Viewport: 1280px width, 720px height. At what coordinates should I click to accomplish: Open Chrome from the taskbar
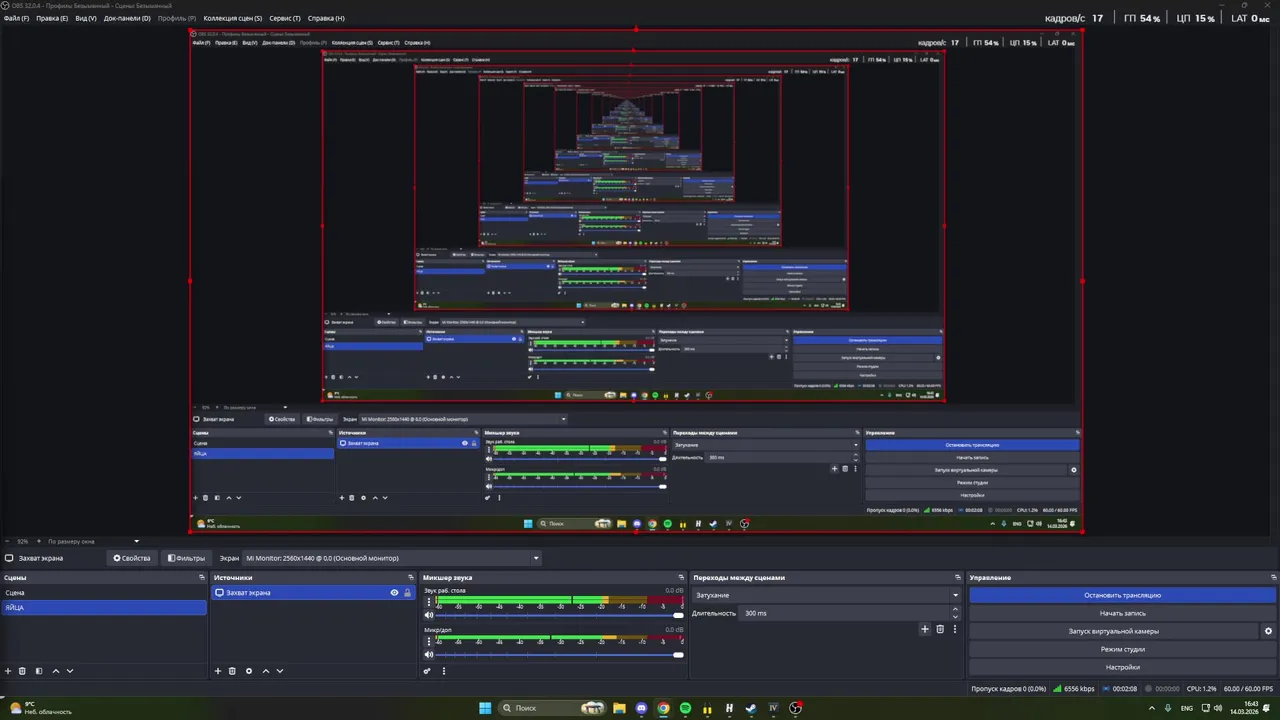[x=663, y=708]
